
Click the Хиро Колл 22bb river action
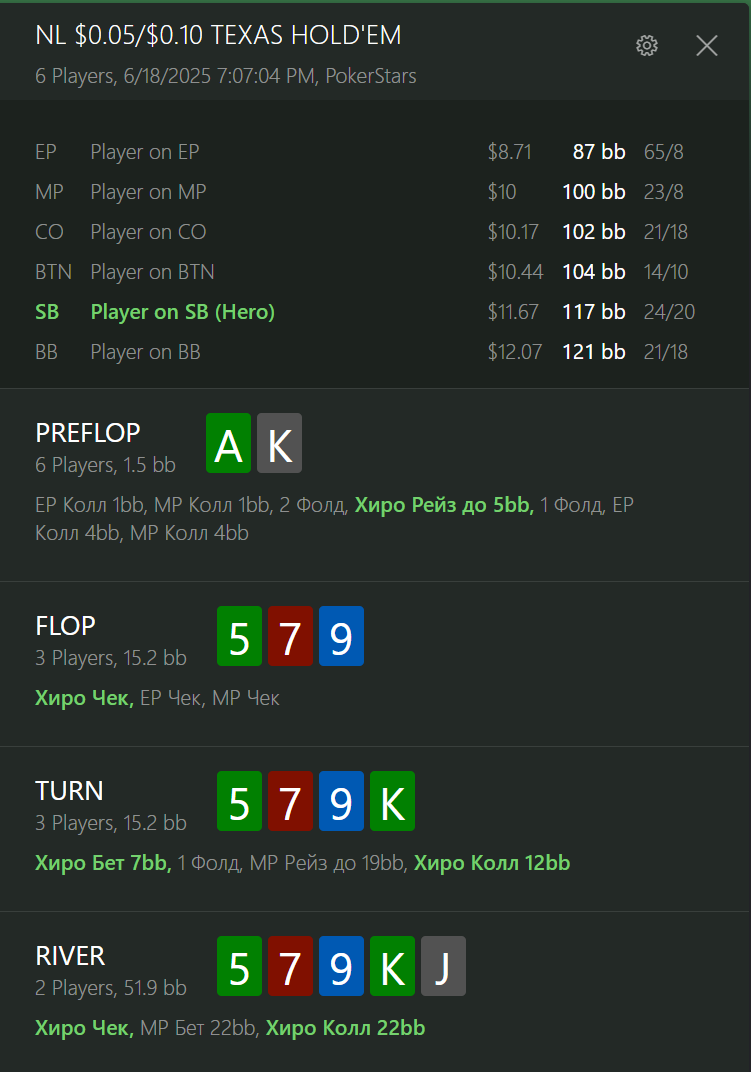click(x=345, y=1028)
